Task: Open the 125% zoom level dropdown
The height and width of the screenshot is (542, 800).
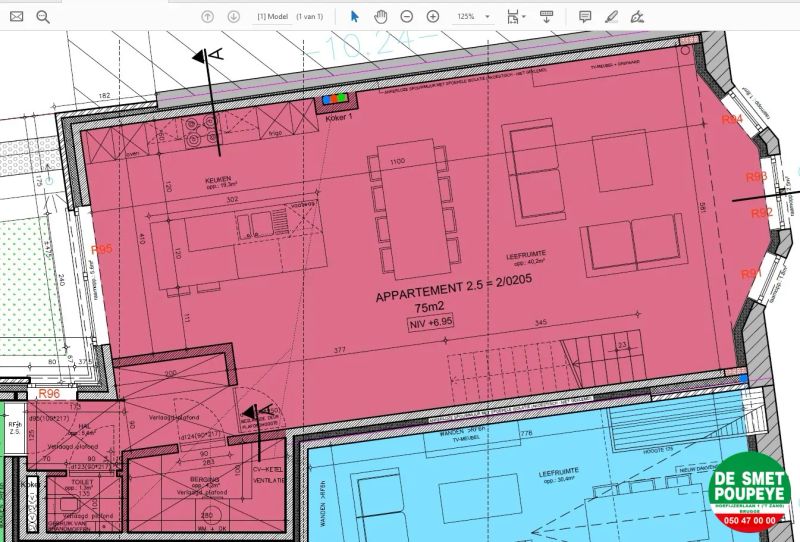Action: (487, 17)
